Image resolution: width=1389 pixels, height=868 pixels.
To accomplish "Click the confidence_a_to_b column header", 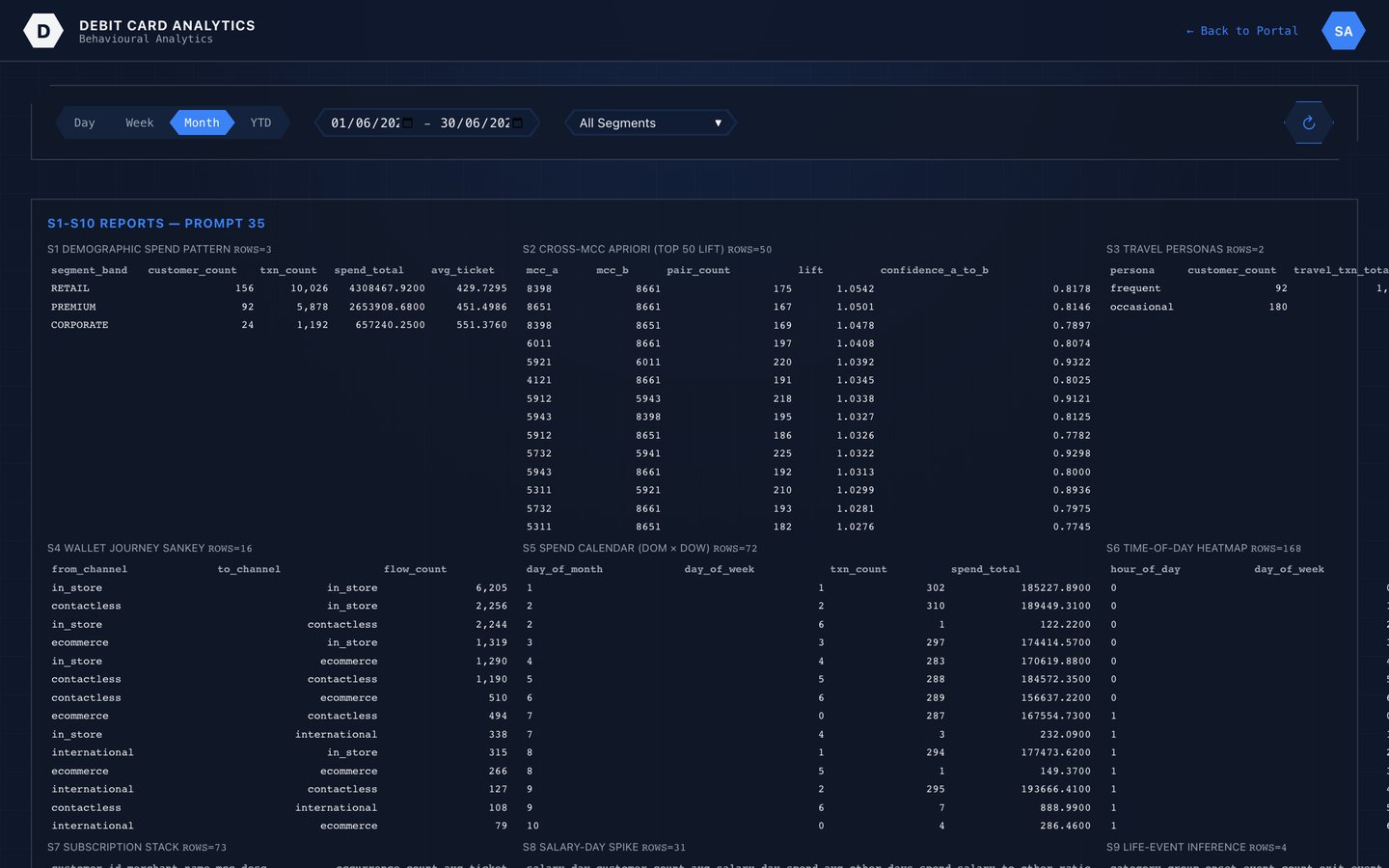I will click(934, 270).
